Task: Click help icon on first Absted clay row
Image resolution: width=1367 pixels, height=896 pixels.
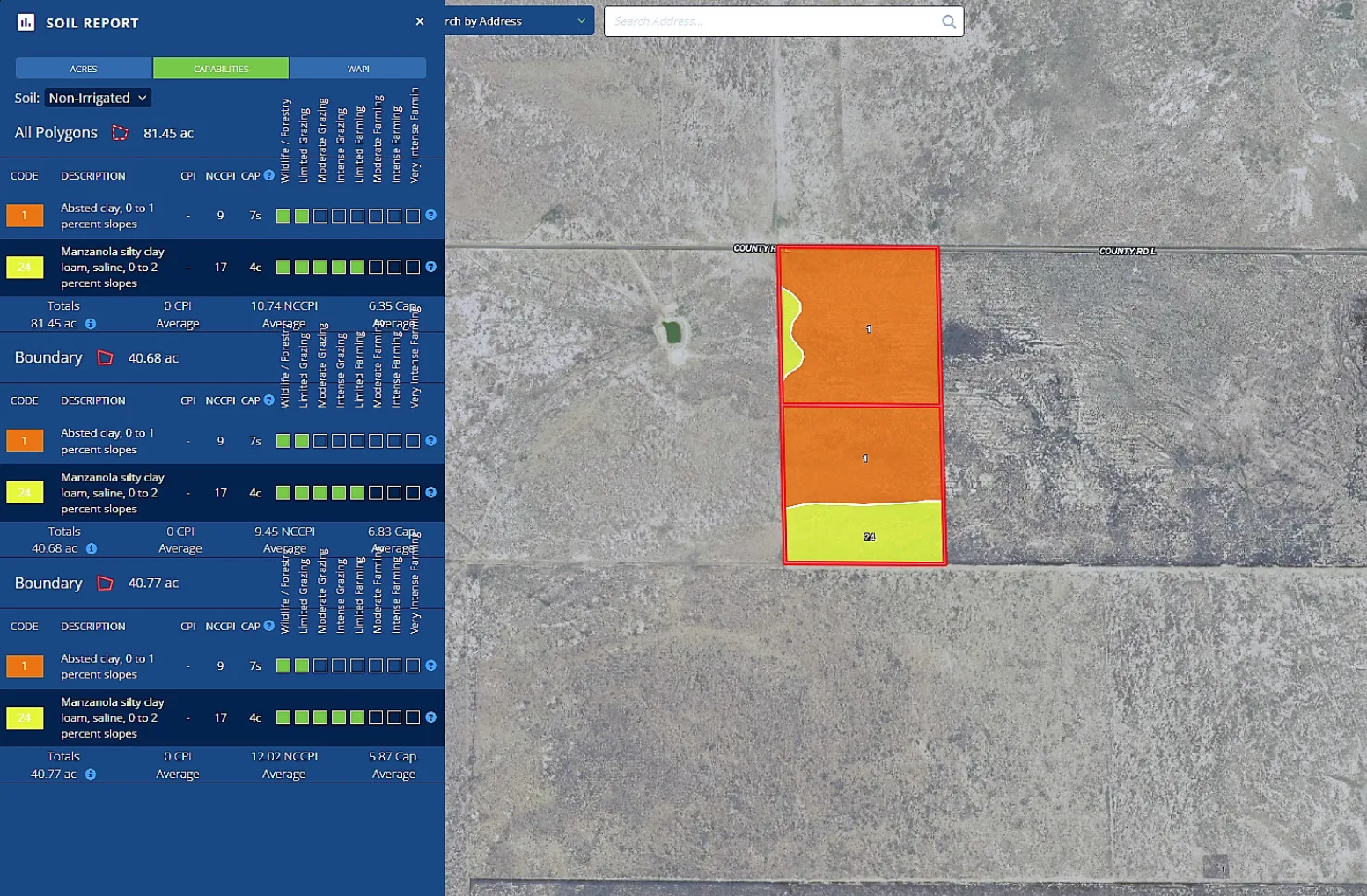Action: (x=430, y=215)
